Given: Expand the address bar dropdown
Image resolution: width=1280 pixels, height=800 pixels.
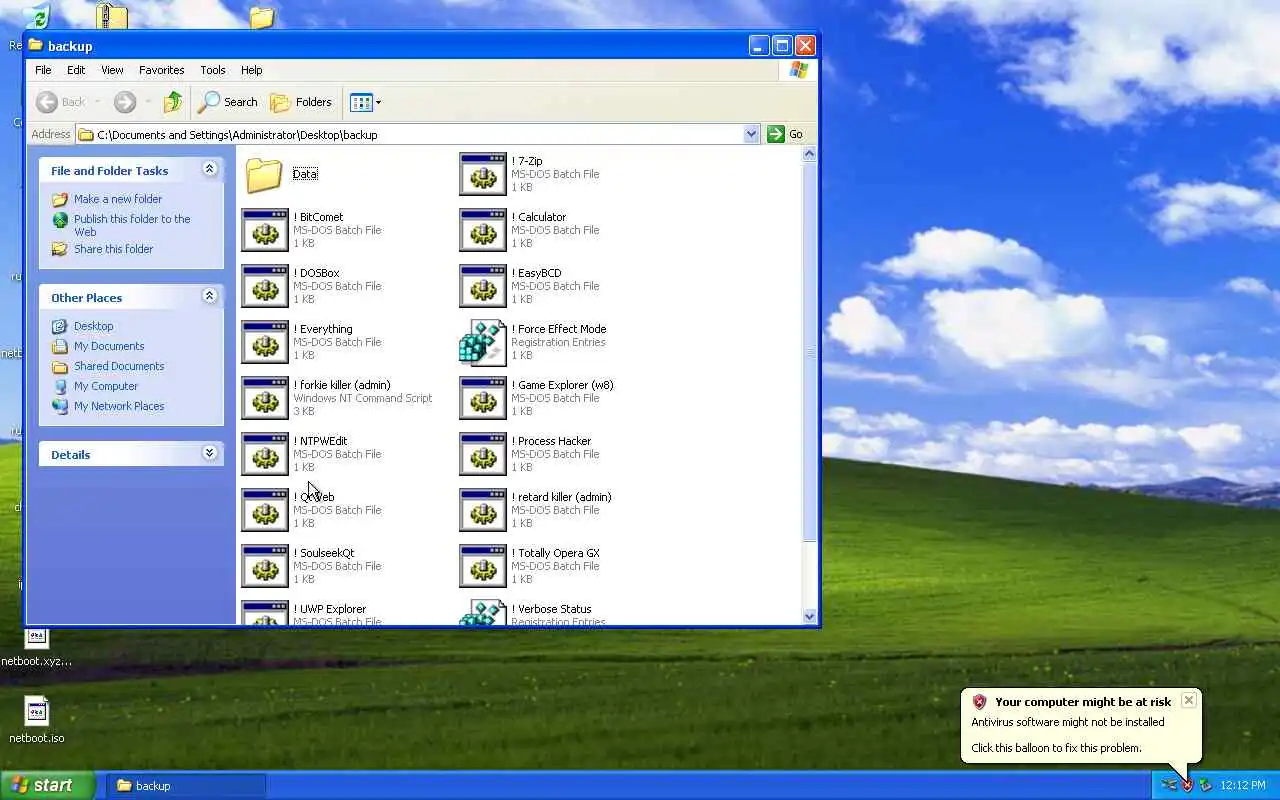Looking at the screenshot, I should point(751,134).
